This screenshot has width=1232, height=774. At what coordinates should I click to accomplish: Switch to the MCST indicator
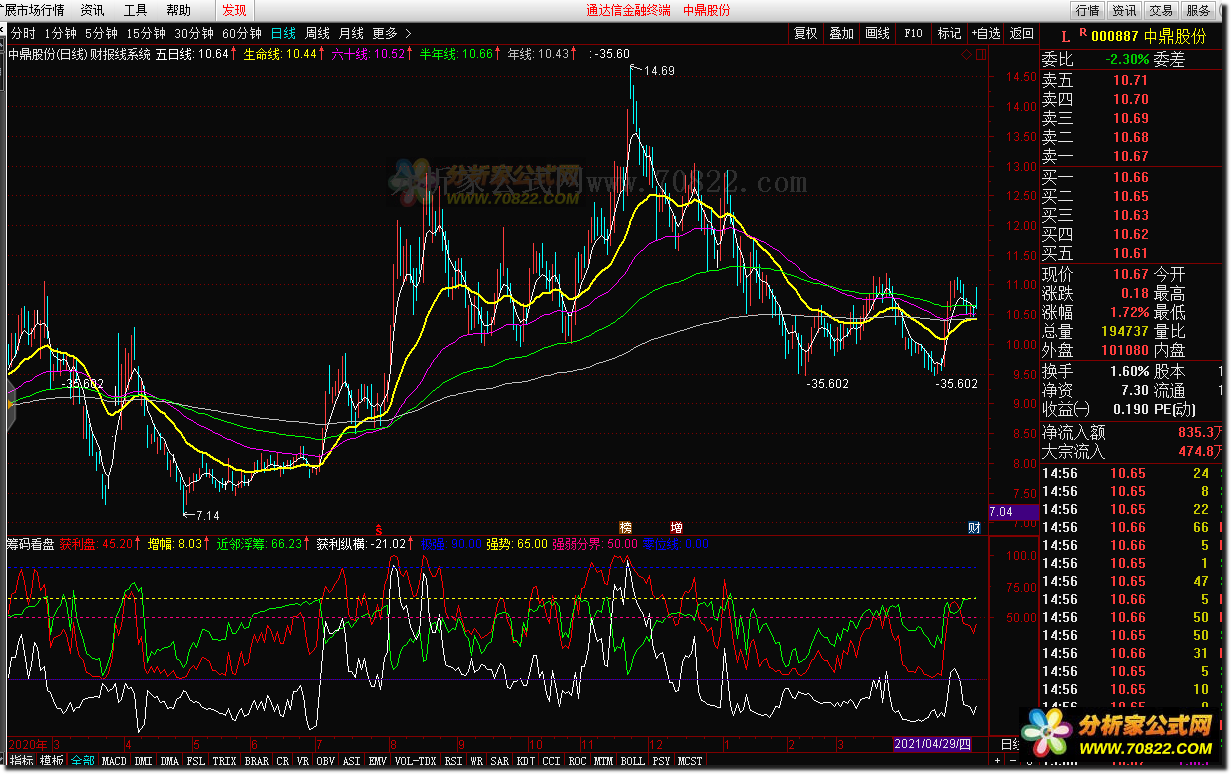[x=690, y=761]
